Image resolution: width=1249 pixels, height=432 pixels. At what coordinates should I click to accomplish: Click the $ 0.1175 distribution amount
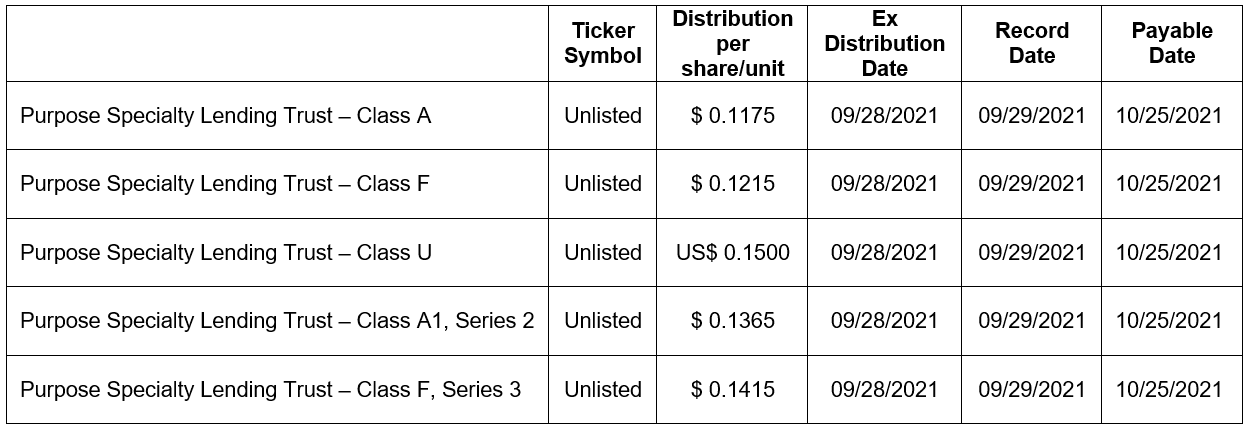coord(732,116)
